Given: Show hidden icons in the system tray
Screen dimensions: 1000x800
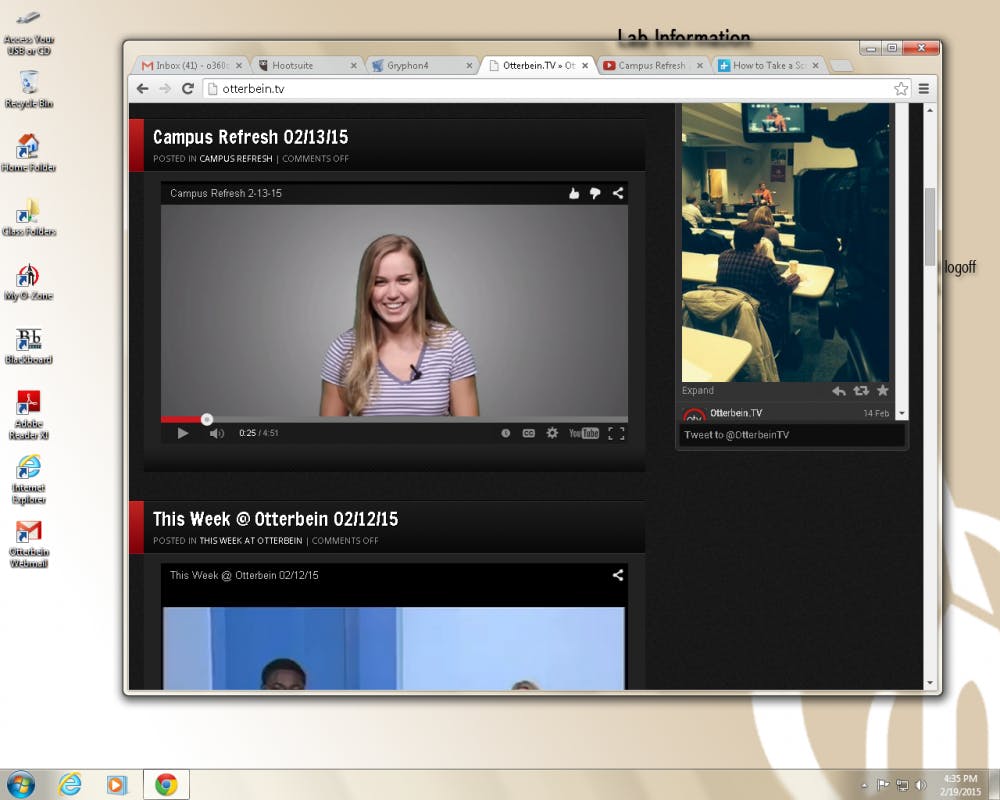Looking at the screenshot, I should tap(864, 785).
